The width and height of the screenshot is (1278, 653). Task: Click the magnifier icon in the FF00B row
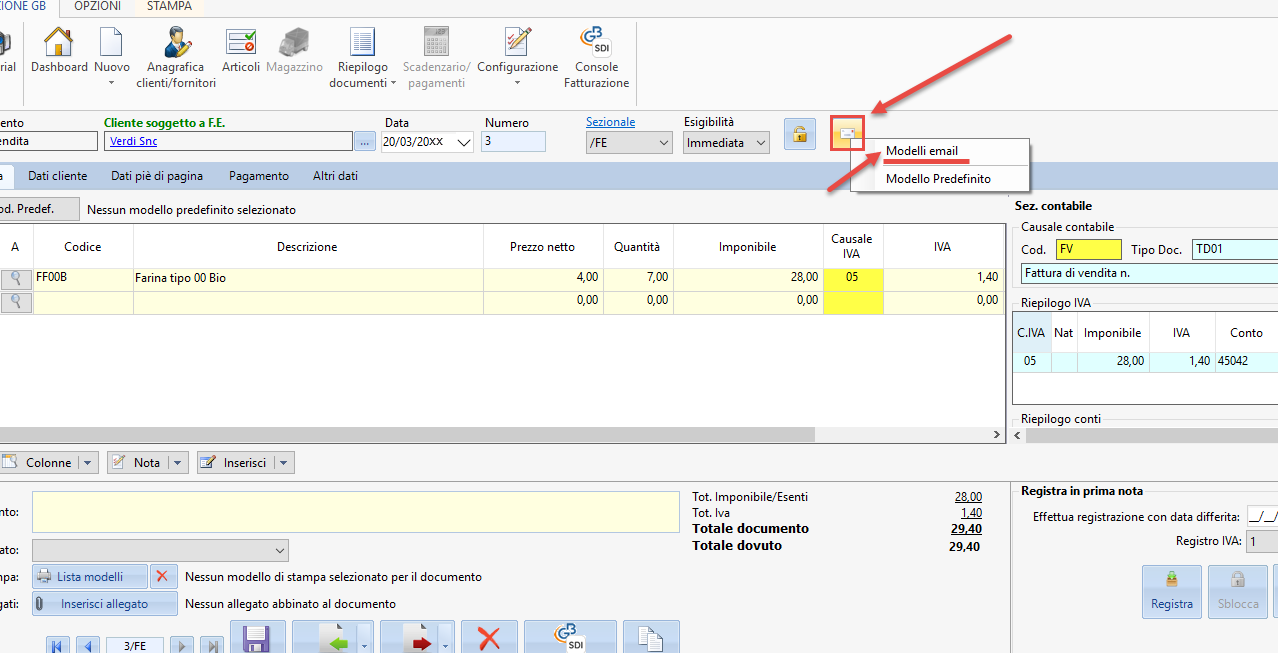(17, 279)
